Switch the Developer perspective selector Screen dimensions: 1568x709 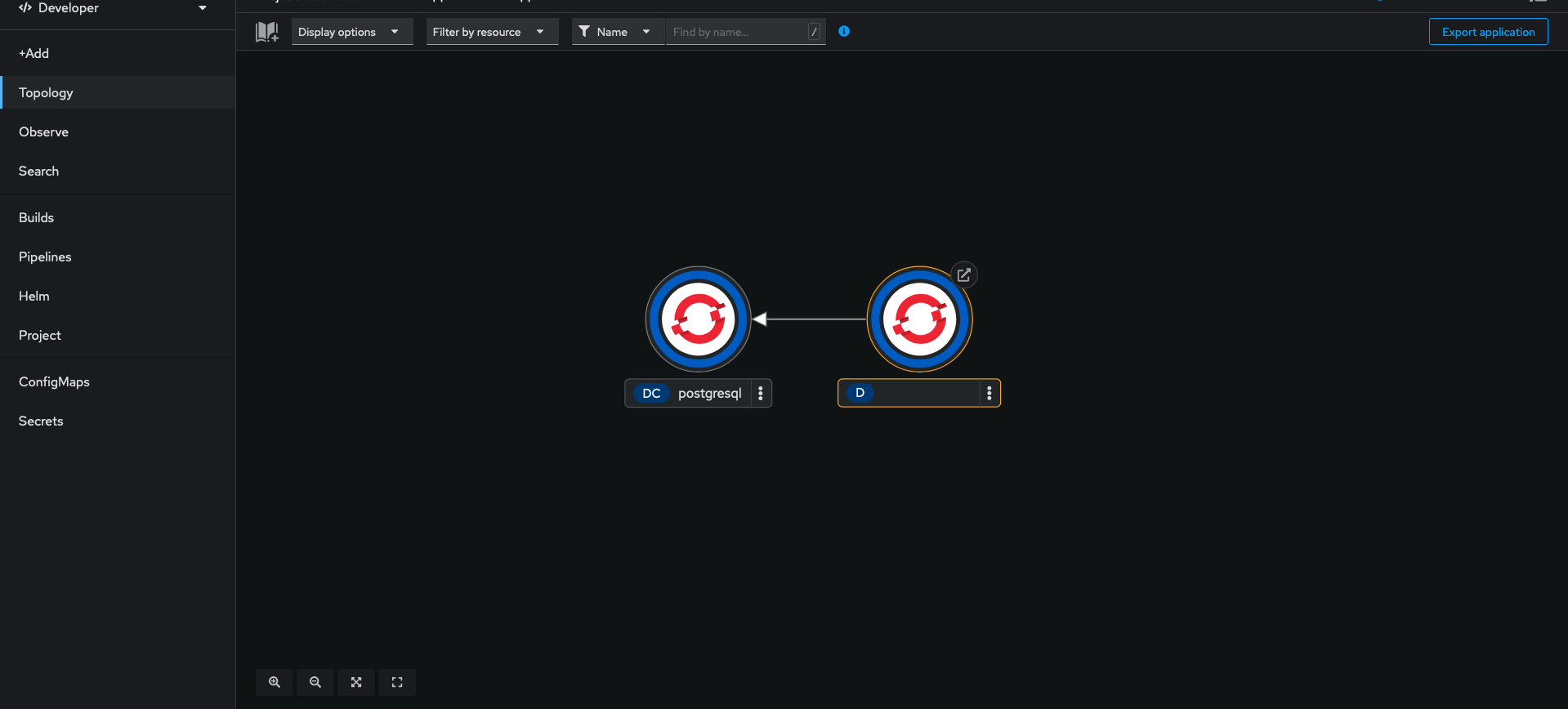pos(114,8)
